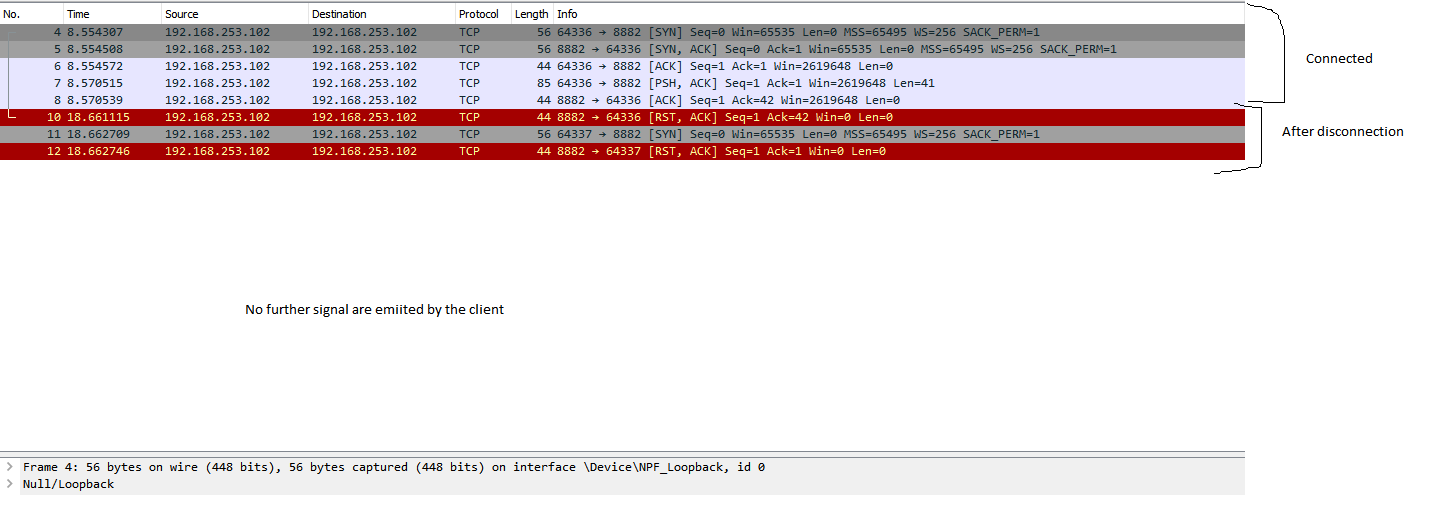
Task: Select packet 7, the PSH, ACK with Len=41
Action: (622, 83)
